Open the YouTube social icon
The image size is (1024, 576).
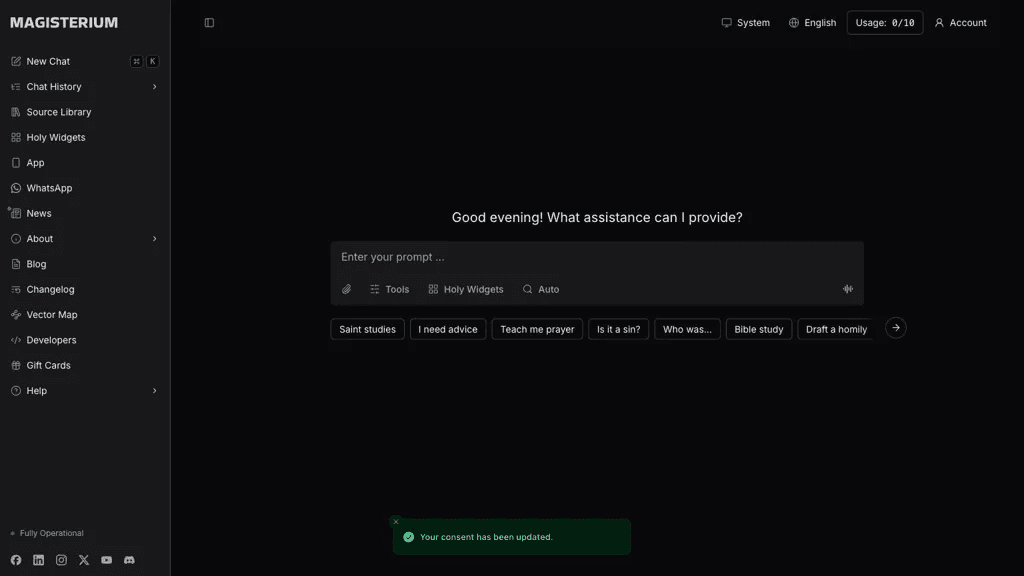coord(106,560)
